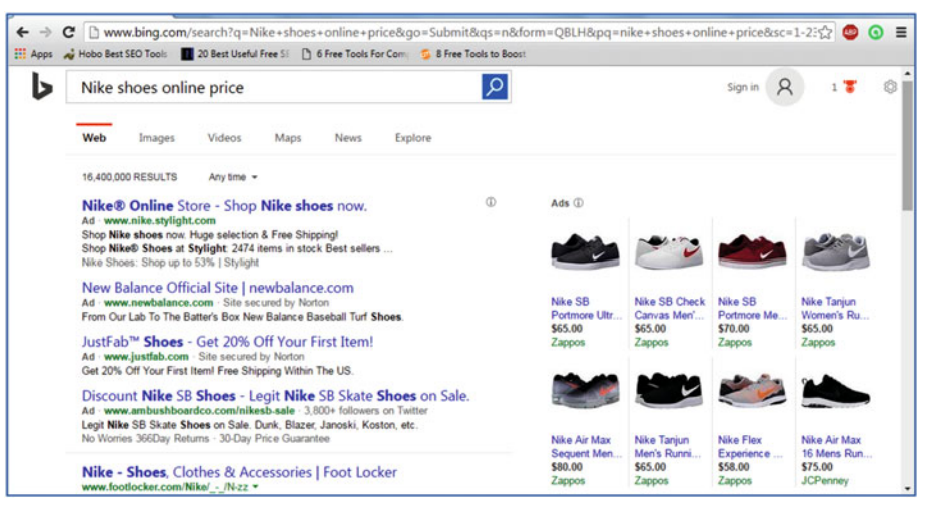Image resolution: width=946 pixels, height=518 pixels.
Task: Click the JCPenney seller link
Action: (825, 481)
